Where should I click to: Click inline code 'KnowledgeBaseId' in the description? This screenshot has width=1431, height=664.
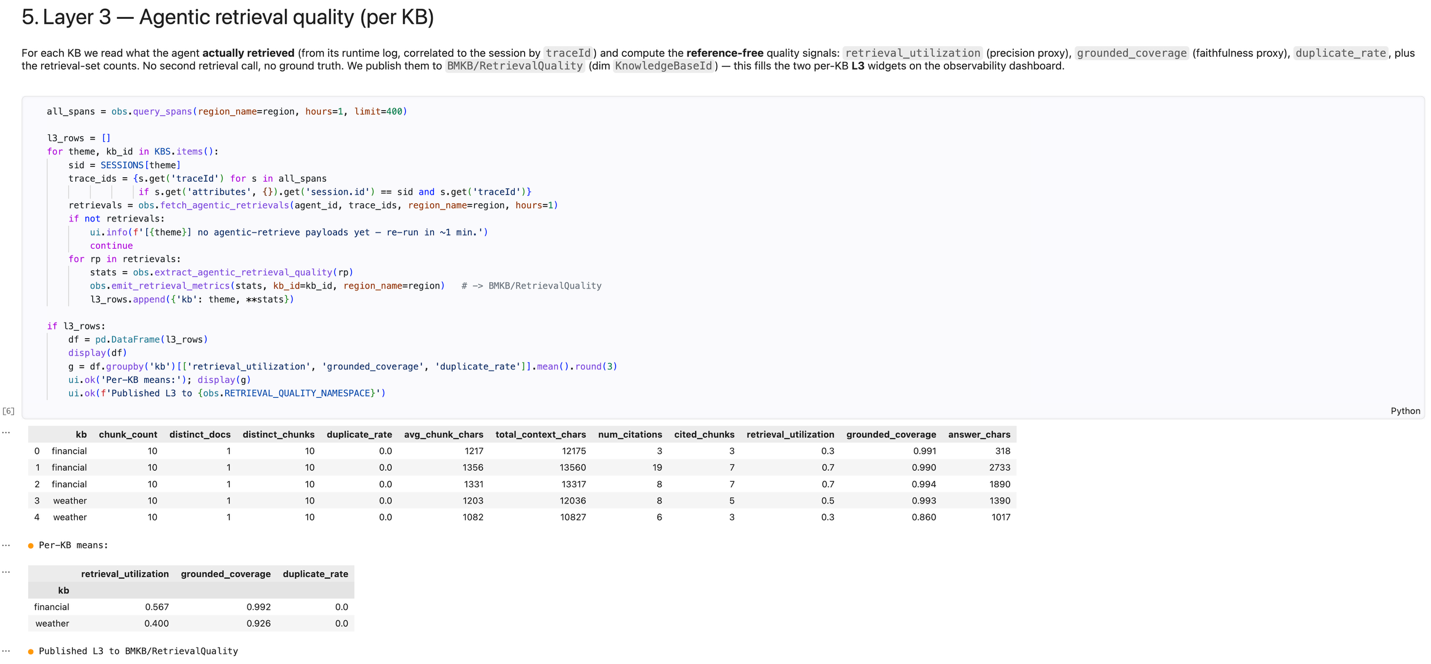pos(664,66)
